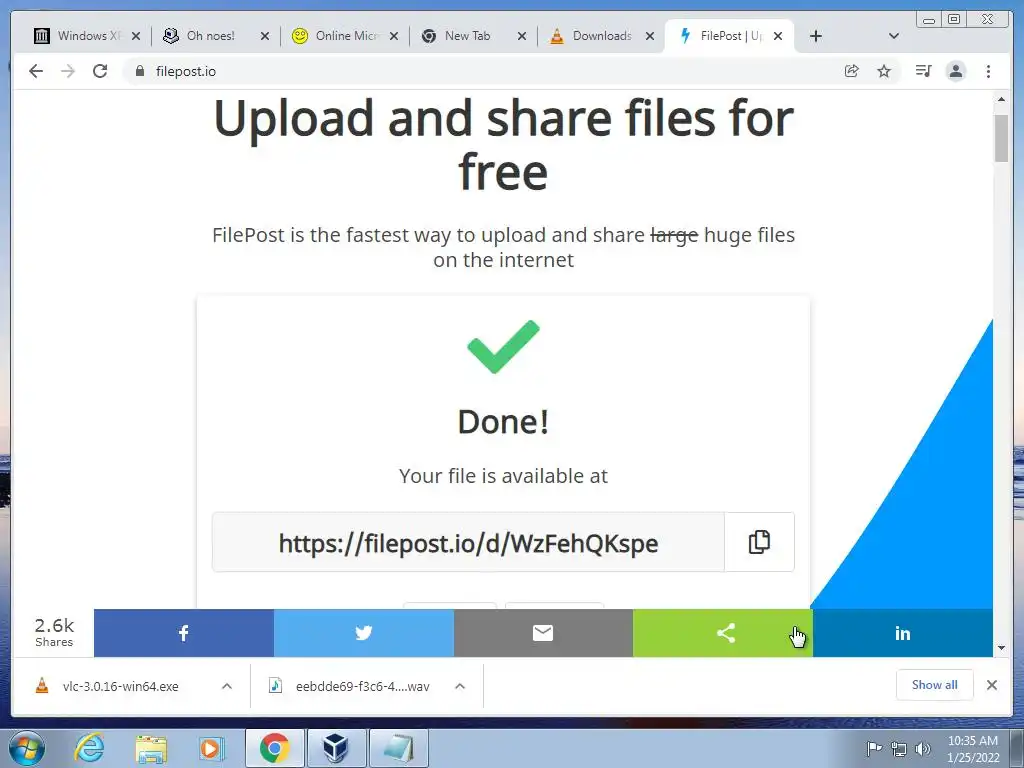This screenshot has width=1024, height=768.
Task: View site security lock info
Action: pyautogui.click(x=140, y=71)
